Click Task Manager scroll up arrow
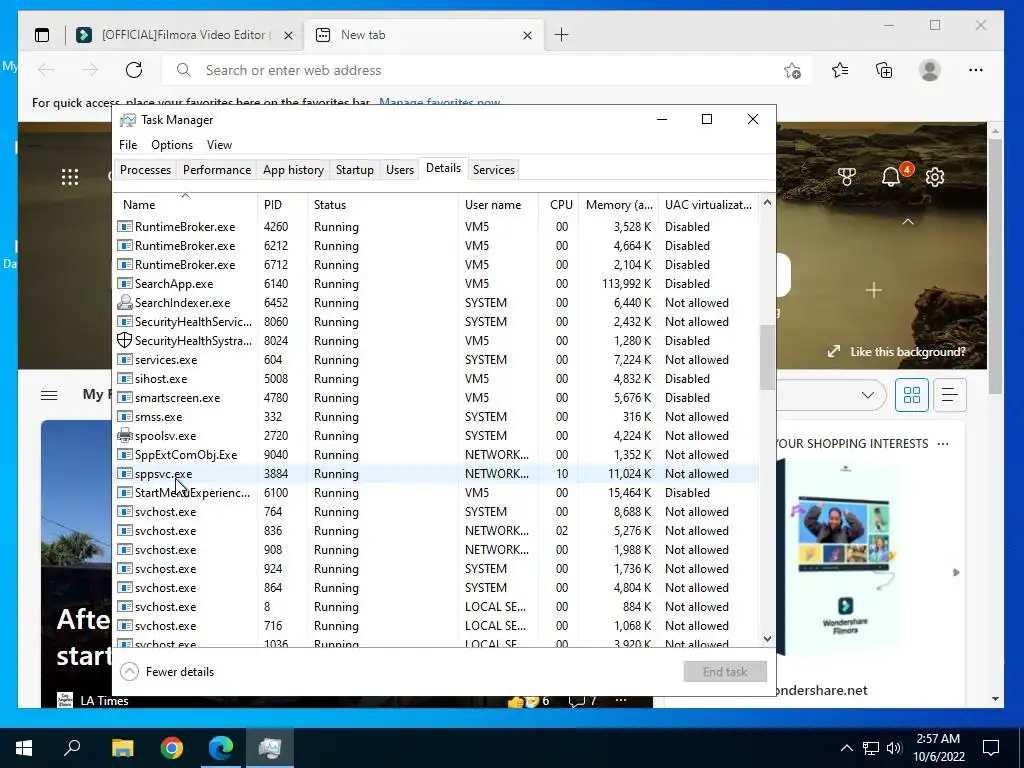This screenshot has width=1024, height=768. 767,202
